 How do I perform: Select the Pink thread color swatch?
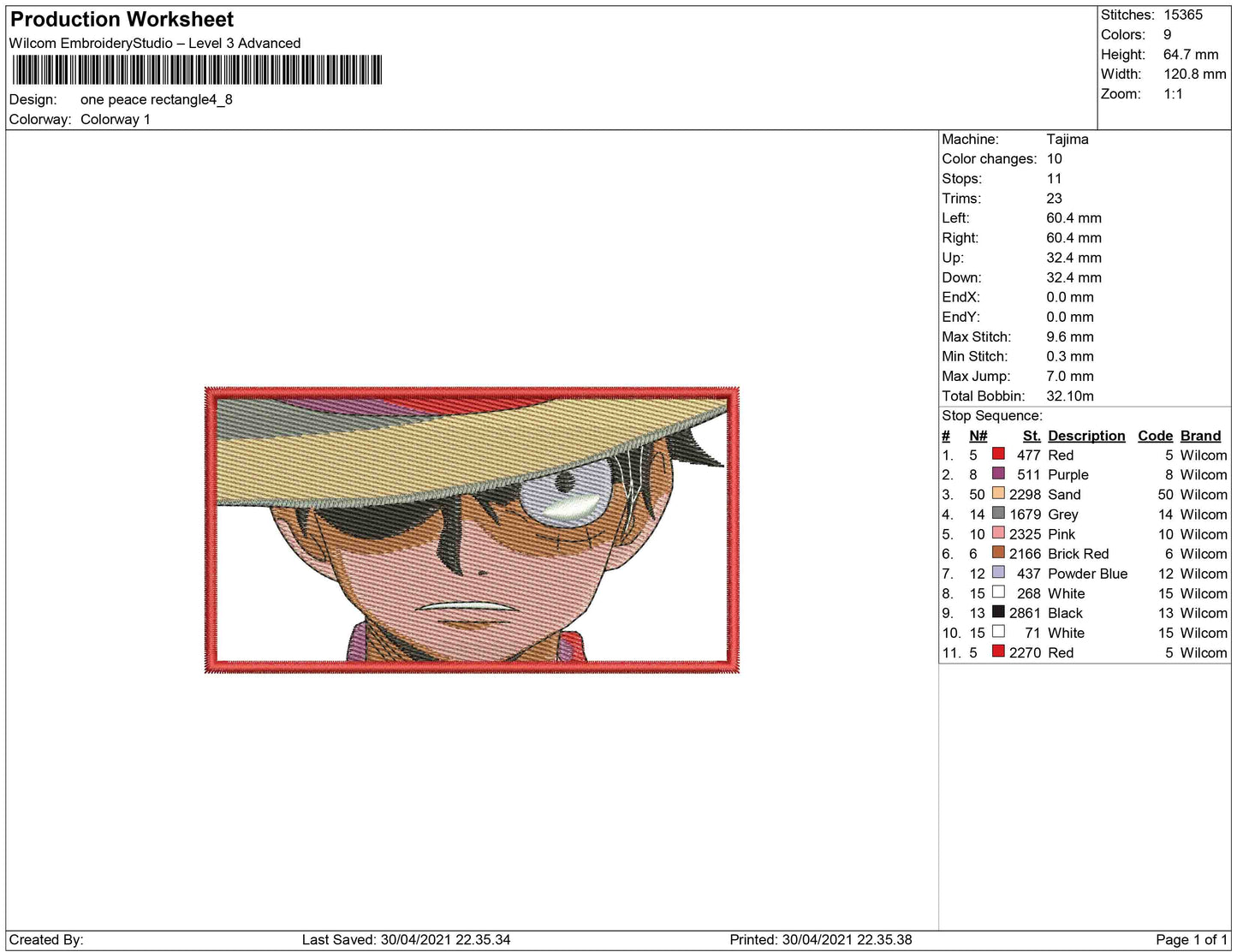998,533
